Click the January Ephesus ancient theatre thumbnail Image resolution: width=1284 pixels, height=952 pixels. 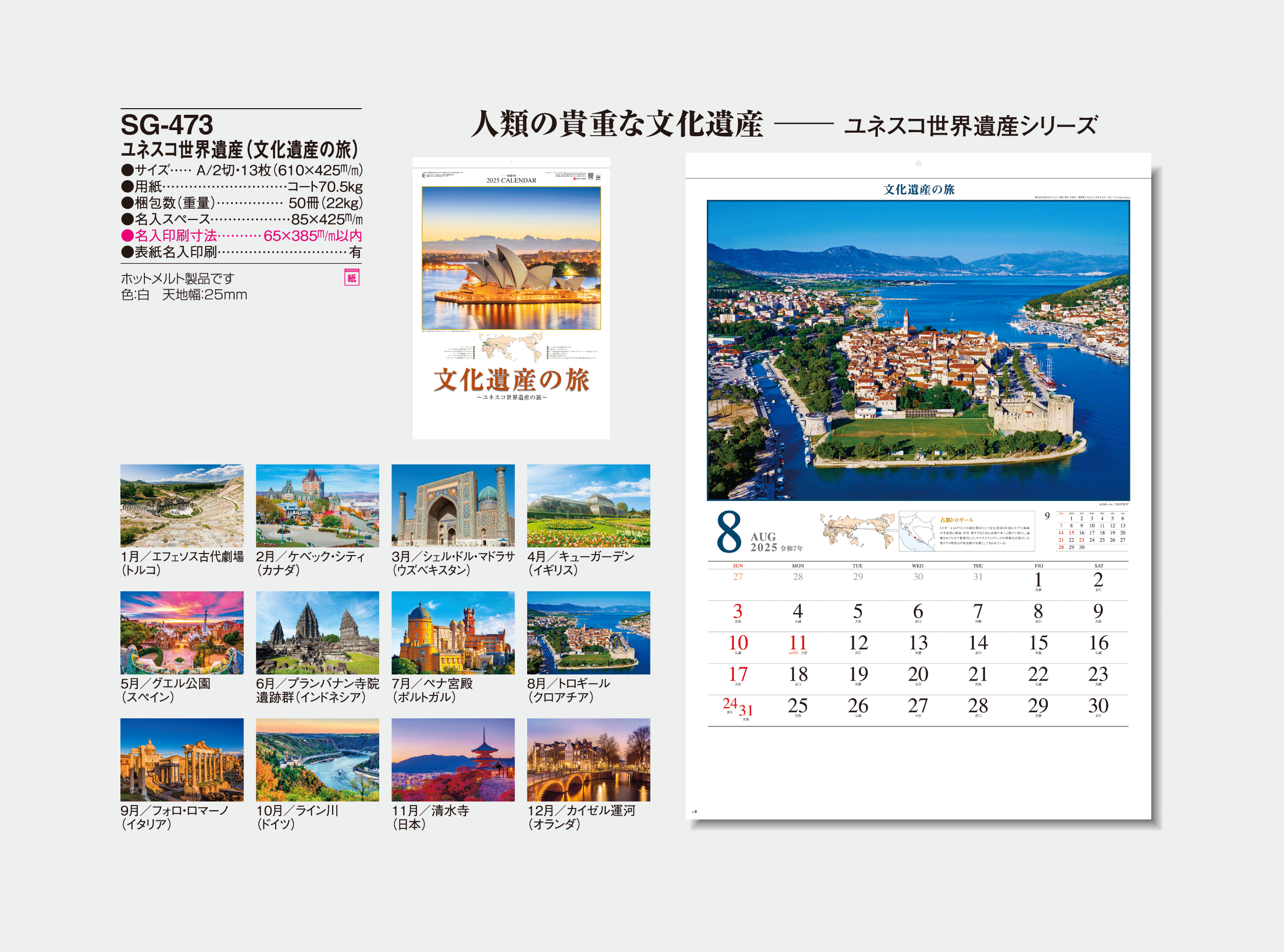182,506
